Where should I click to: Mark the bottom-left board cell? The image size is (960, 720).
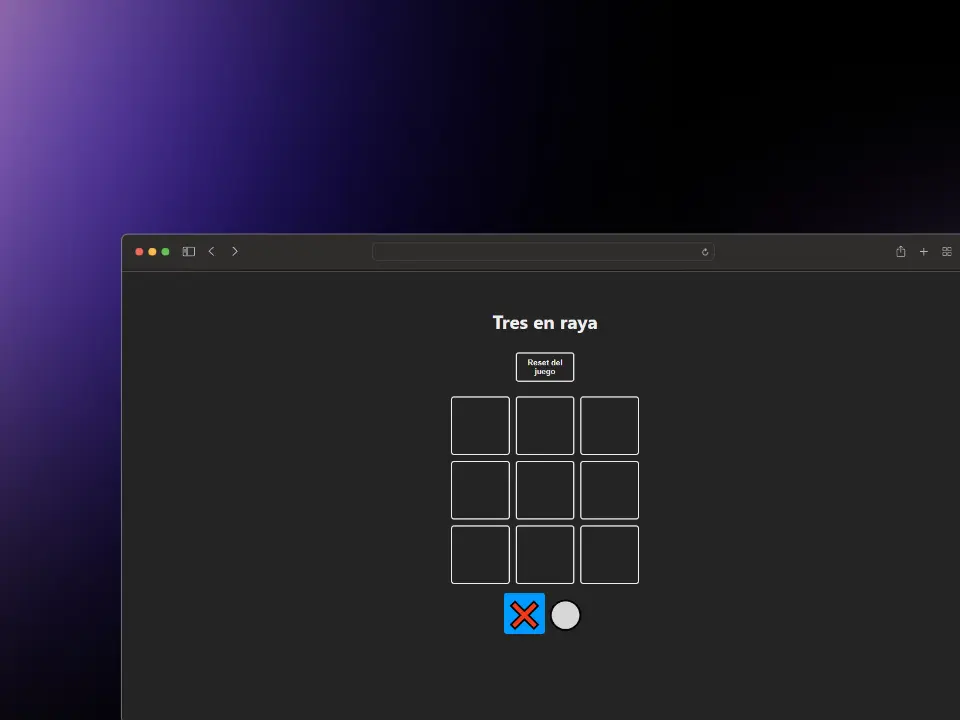click(x=480, y=554)
